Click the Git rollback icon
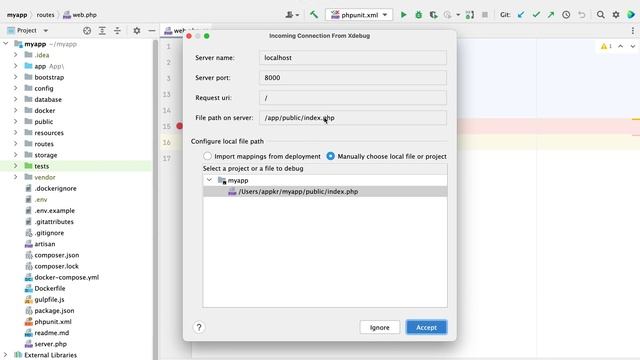Viewport: 640px width, 360px height. point(582,15)
